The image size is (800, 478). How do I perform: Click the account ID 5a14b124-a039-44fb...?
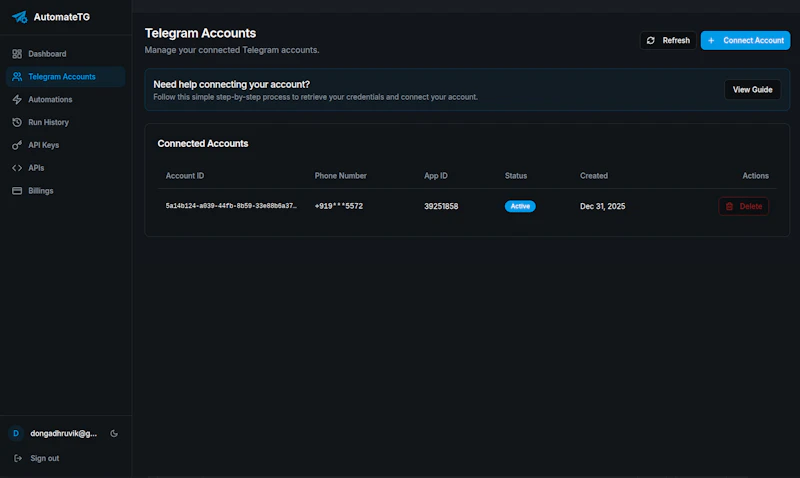tap(231, 206)
